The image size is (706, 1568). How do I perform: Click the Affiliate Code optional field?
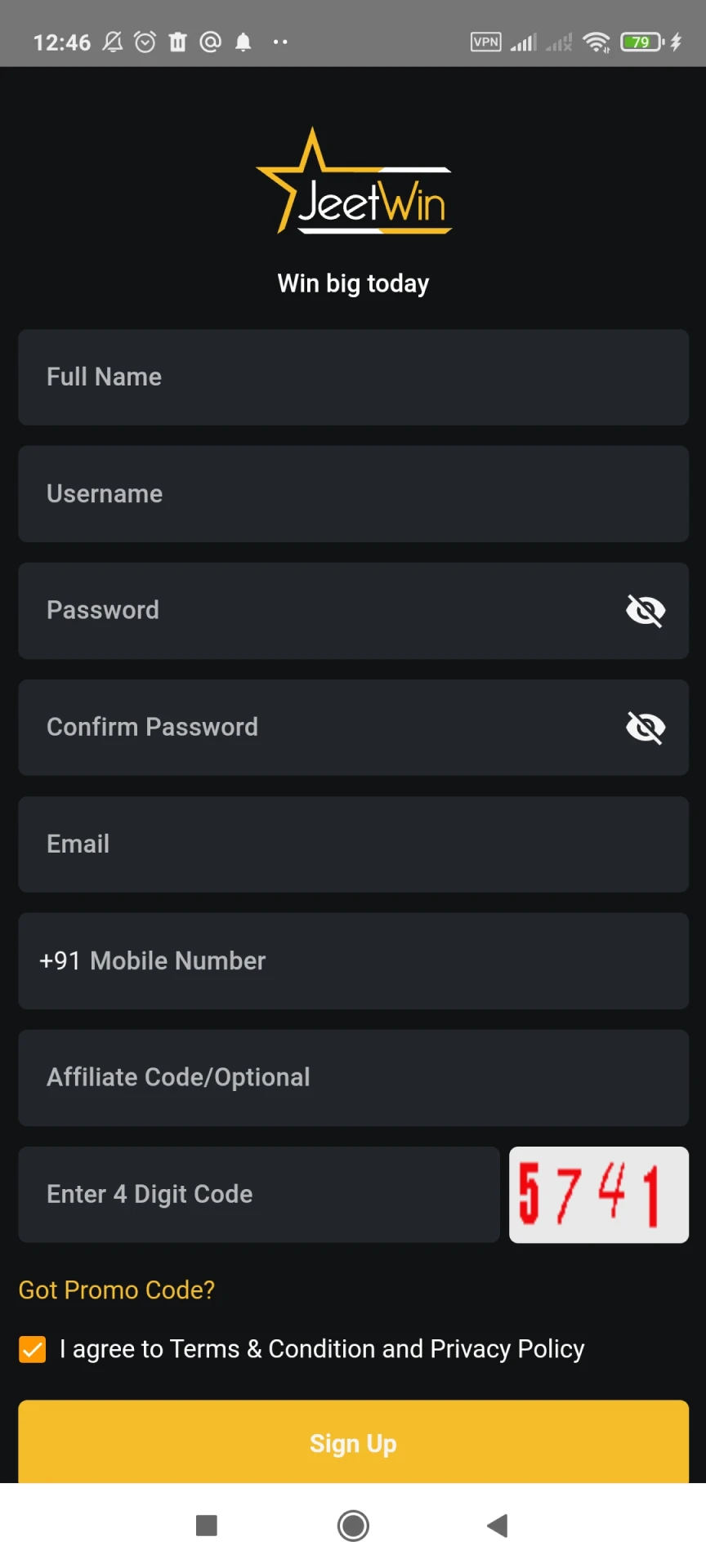coord(353,1077)
